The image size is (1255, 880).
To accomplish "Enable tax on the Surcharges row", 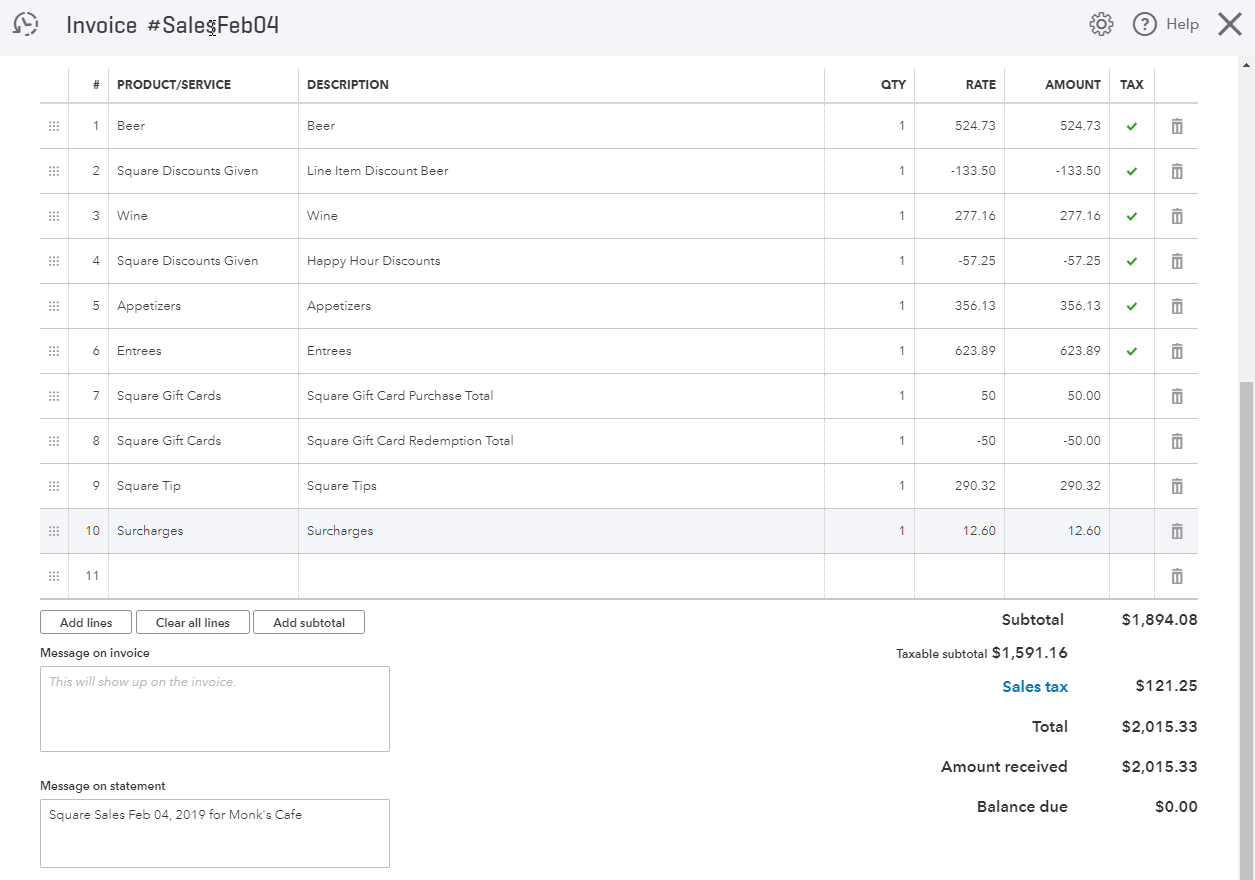I will [1132, 531].
